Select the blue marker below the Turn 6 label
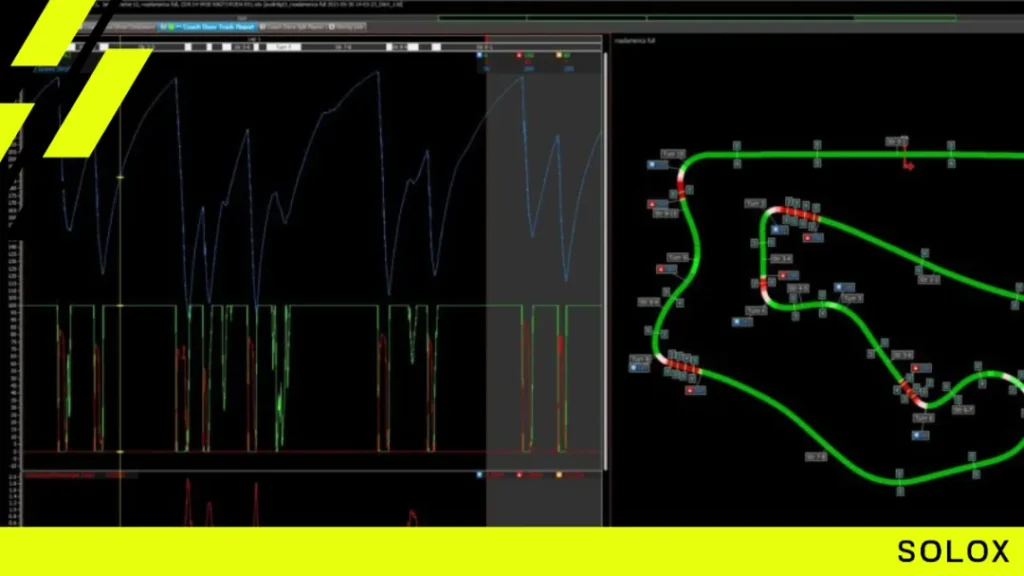 pyautogui.click(x=920, y=435)
